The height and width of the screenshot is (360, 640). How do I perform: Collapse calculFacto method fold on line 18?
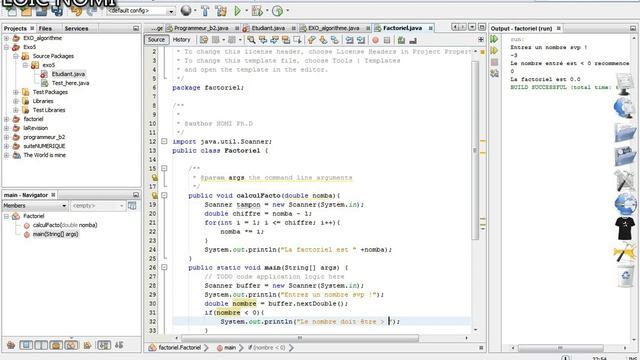[x=164, y=196]
